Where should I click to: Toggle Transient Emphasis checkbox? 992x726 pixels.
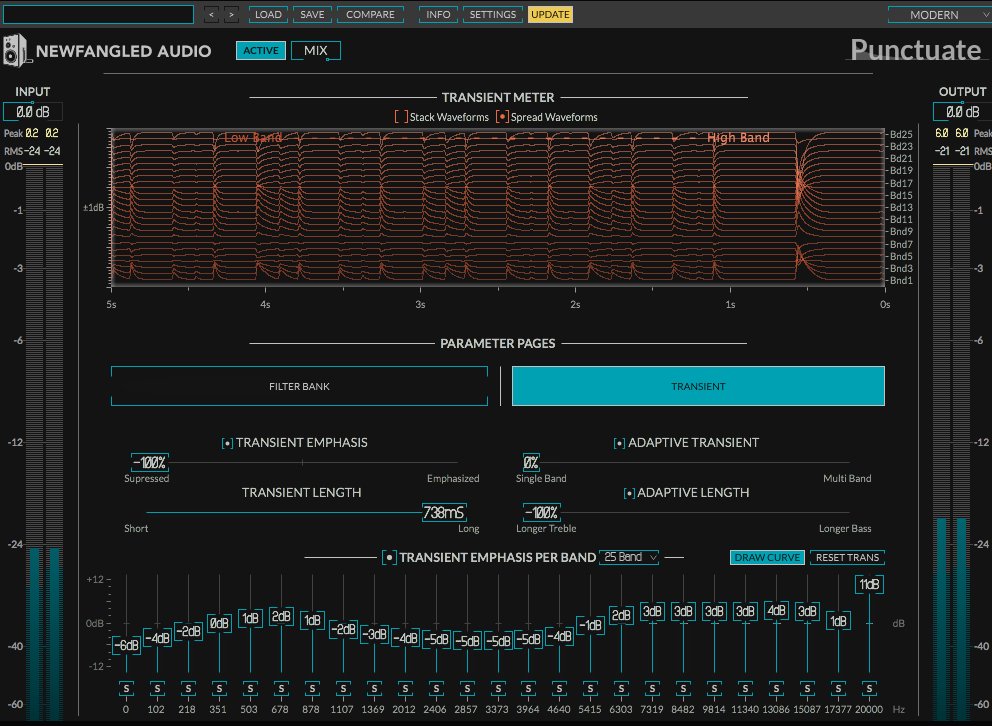[x=228, y=443]
